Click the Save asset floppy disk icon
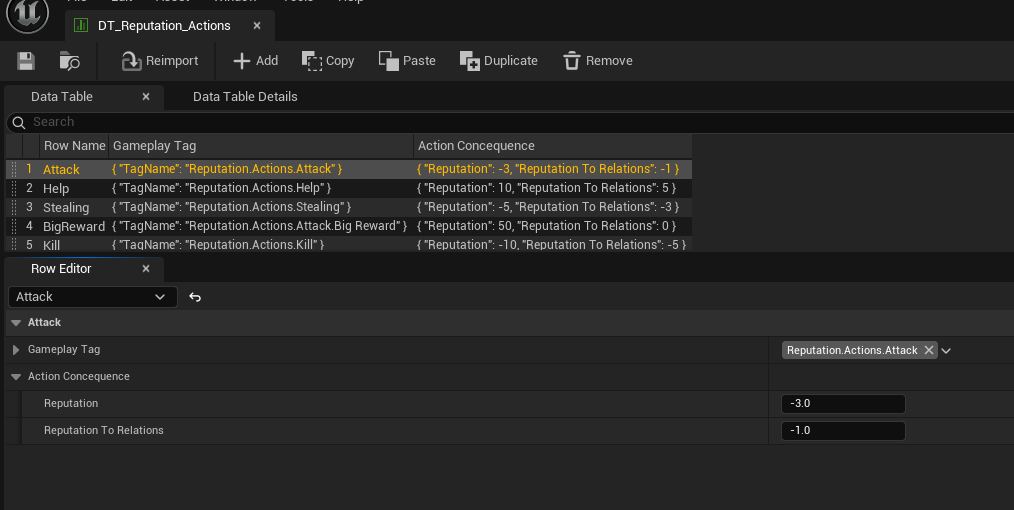The width and height of the screenshot is (1014, 510). click(x=26, y=61)
